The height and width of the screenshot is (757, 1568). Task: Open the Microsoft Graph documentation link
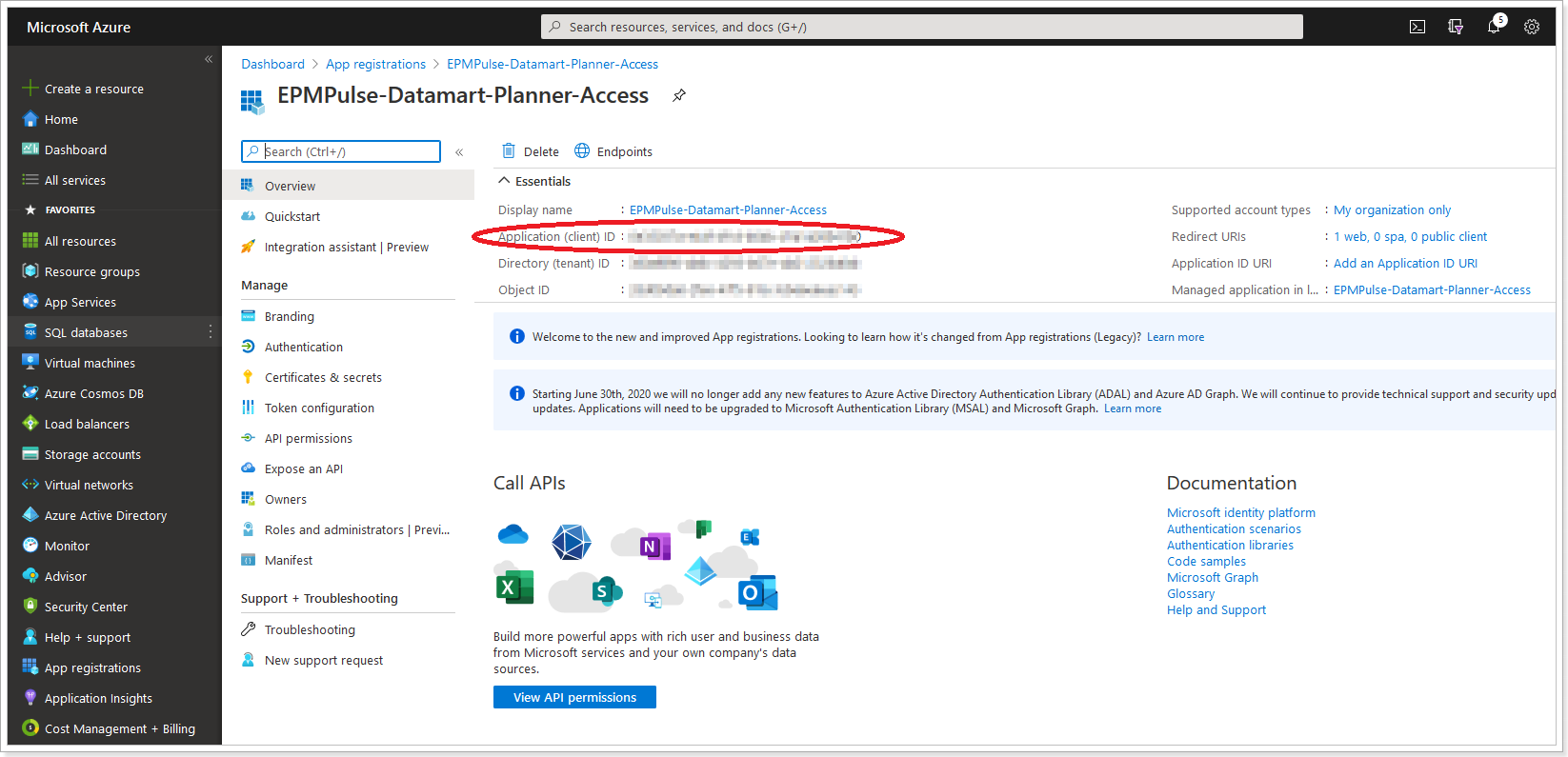pyautogui.click(x=1213, y=577)
